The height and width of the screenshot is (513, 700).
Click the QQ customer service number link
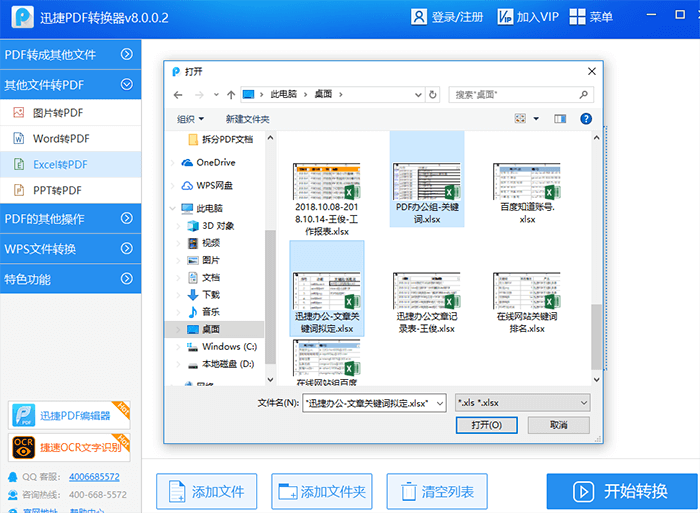click(x=94, y=477)
